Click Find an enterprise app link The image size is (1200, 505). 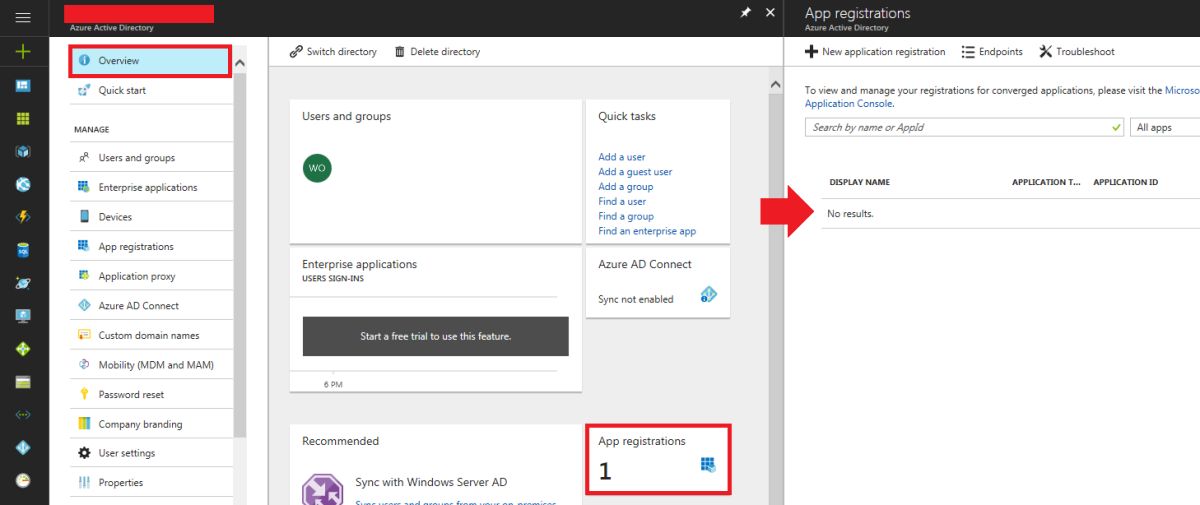[647, 231]
